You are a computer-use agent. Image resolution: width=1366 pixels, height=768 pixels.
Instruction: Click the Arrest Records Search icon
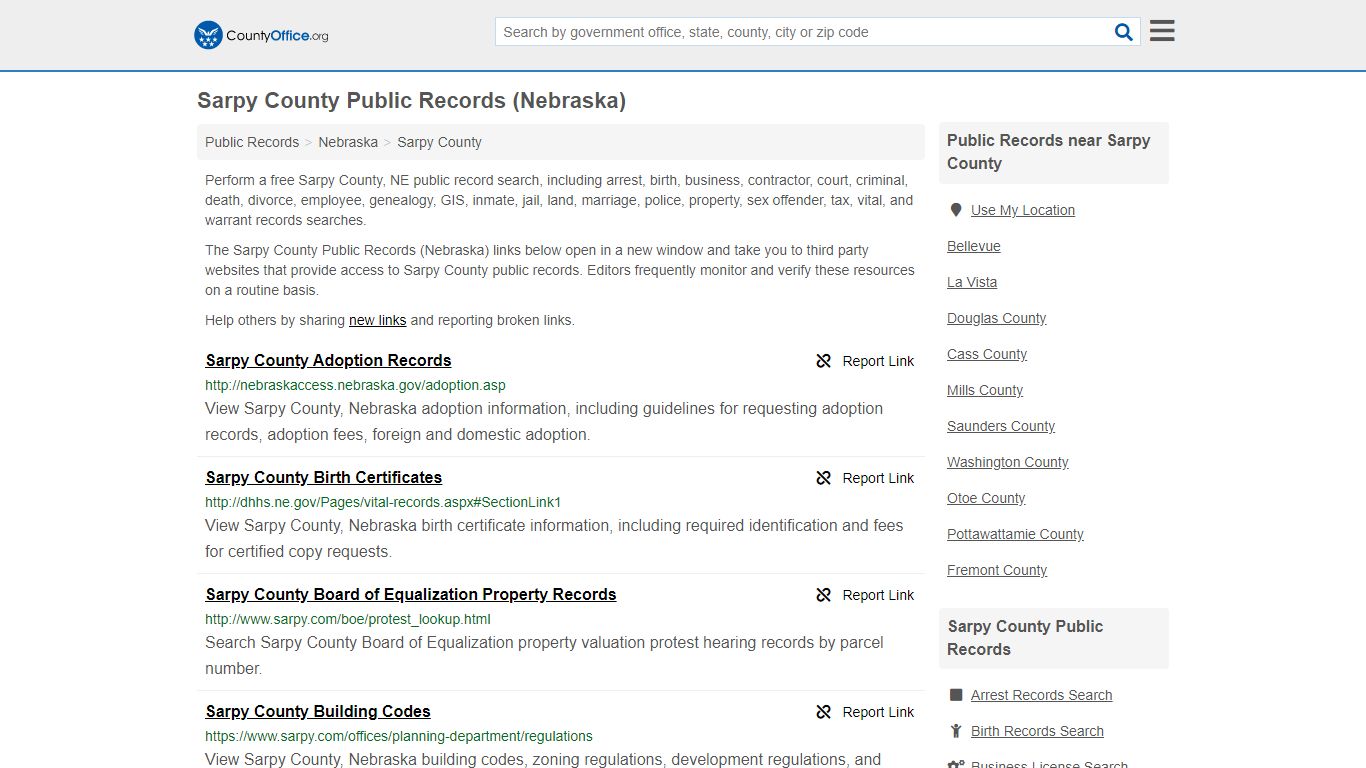(x=956, y=695)
